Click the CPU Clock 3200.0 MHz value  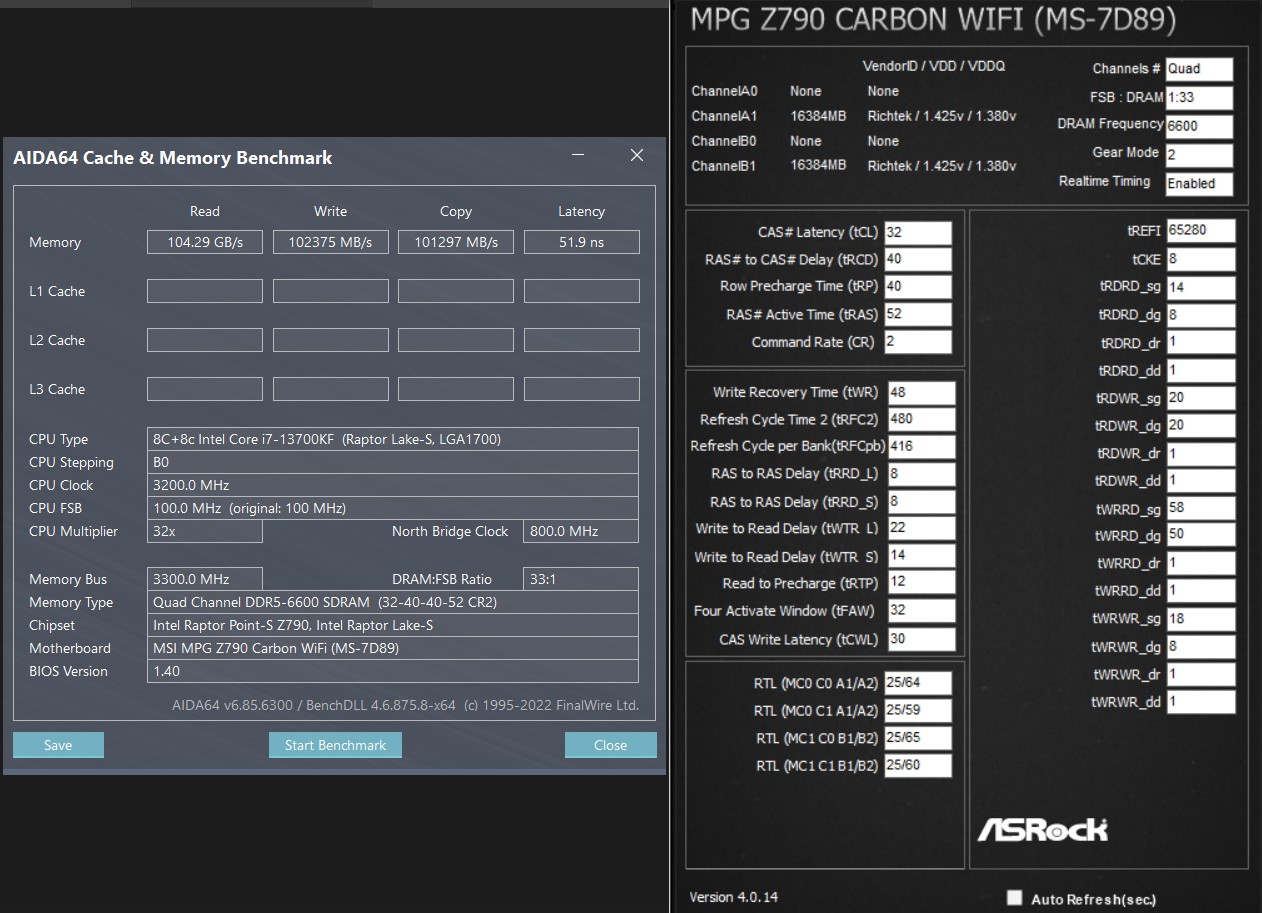point(393,485)
